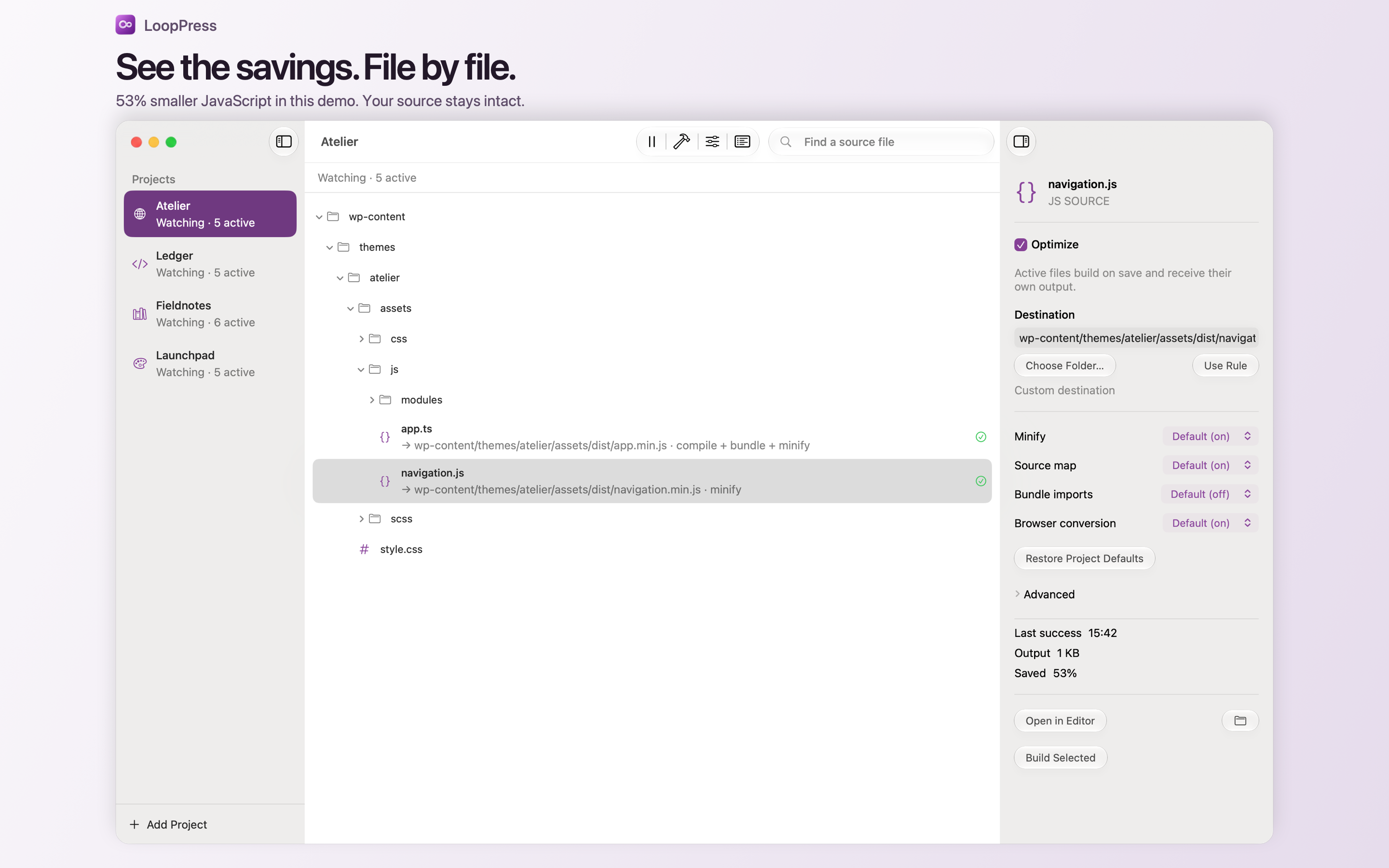The width and height of the screenshot is (1389, 868).
Task: Open the Minify dropdown
Action: pos(1210,436)
